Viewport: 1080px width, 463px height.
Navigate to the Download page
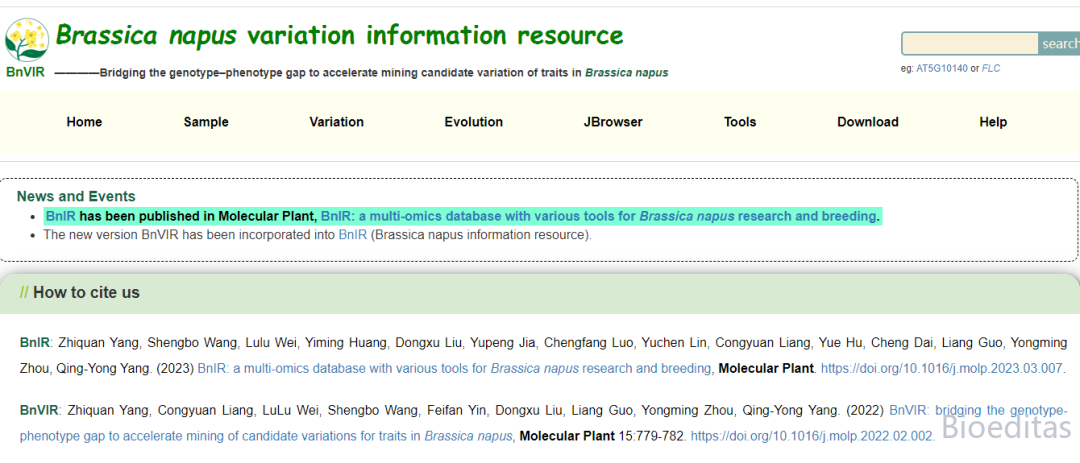tap(868, 122)
